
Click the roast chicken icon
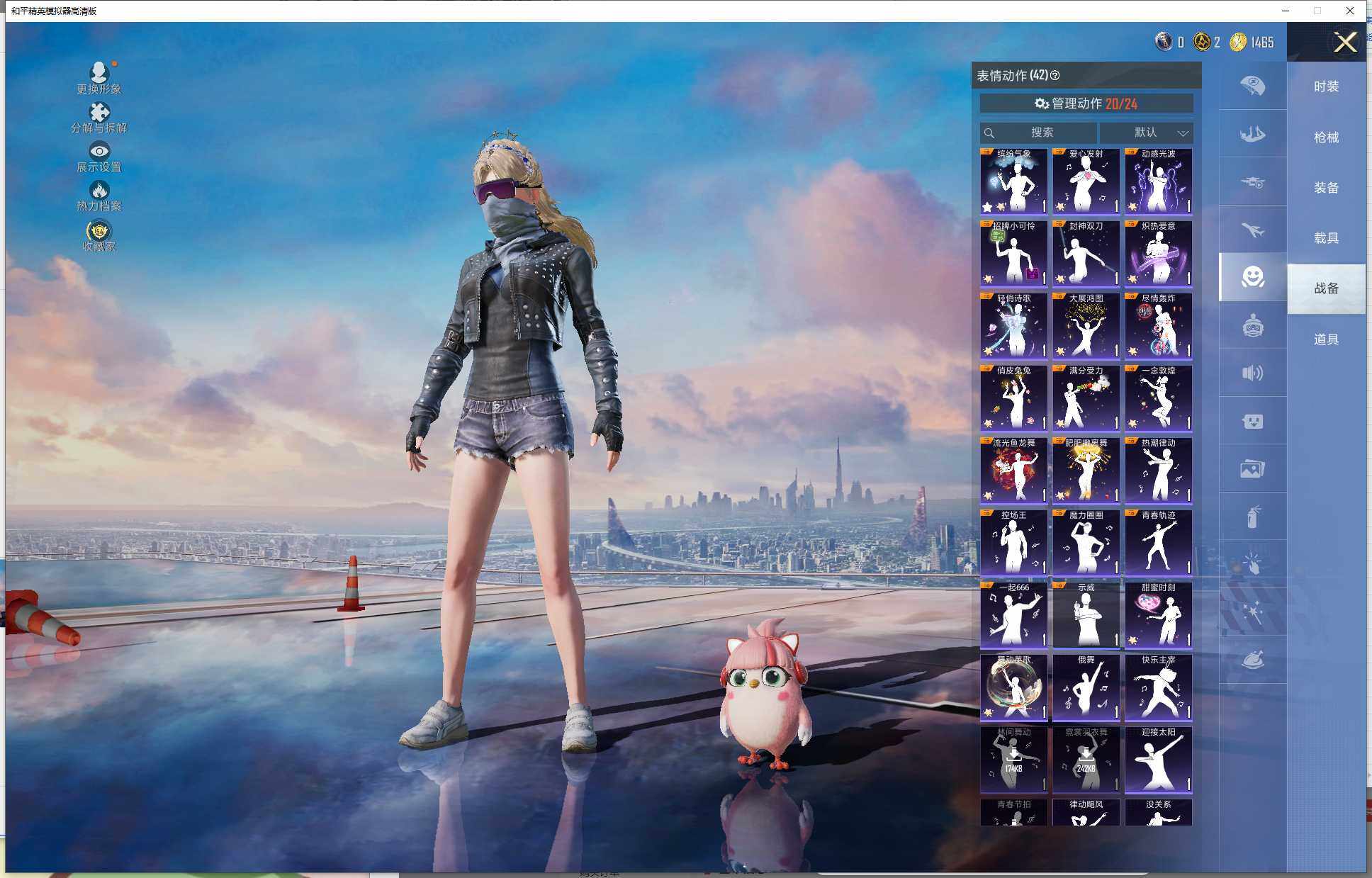(x=1252, y=660)
